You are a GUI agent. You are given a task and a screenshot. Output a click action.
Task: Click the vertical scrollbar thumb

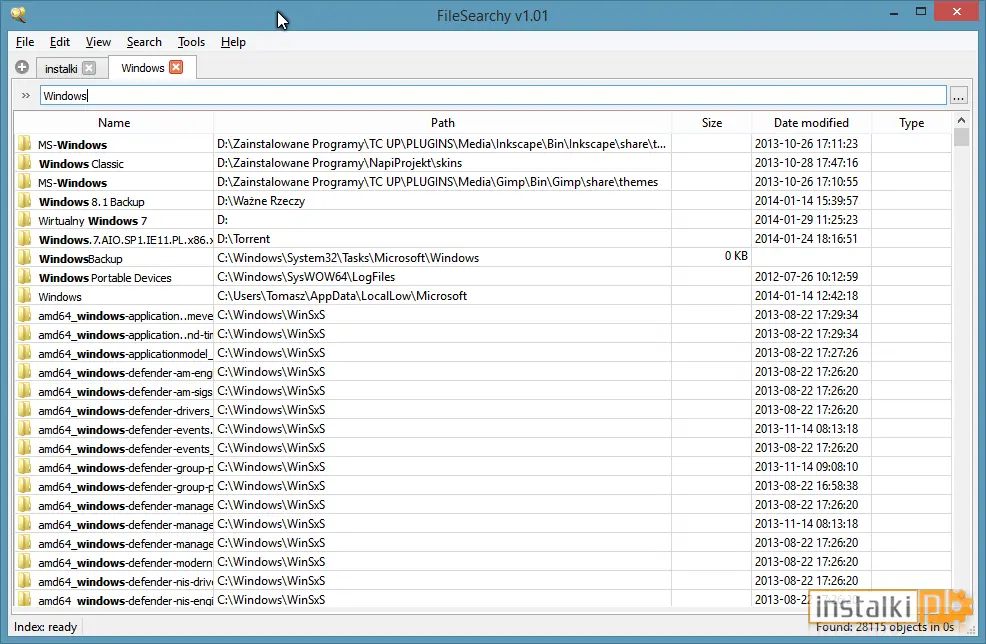coord(961,136)
